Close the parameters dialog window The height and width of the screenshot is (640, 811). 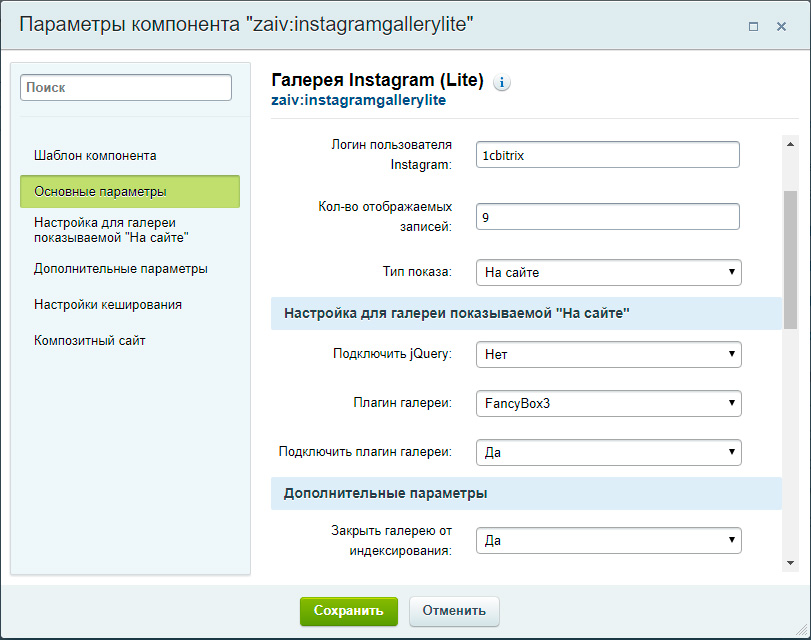coord(782,27)
